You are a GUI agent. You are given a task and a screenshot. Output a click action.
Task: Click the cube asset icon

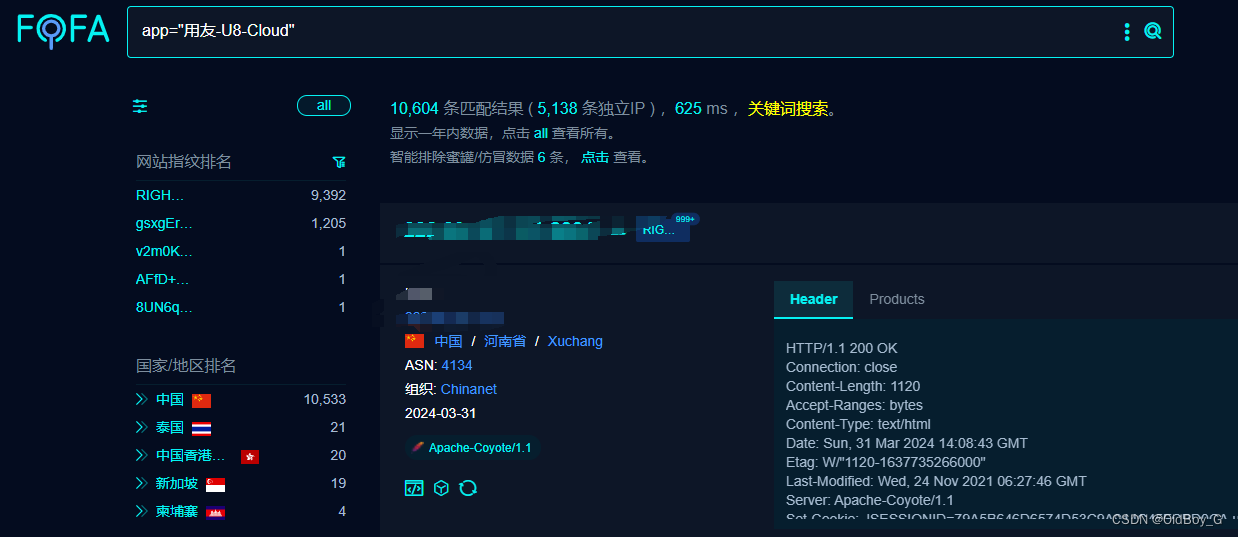(441, 488)
